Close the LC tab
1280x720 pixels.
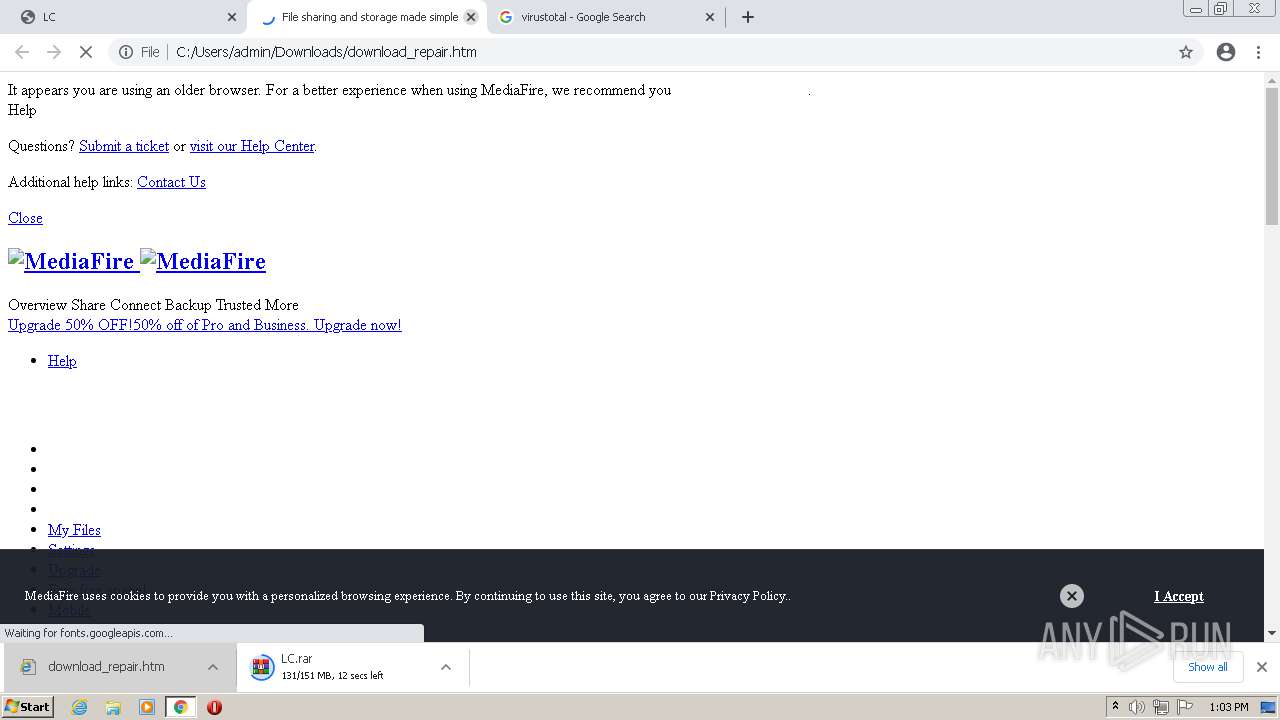tap(232, 17)
